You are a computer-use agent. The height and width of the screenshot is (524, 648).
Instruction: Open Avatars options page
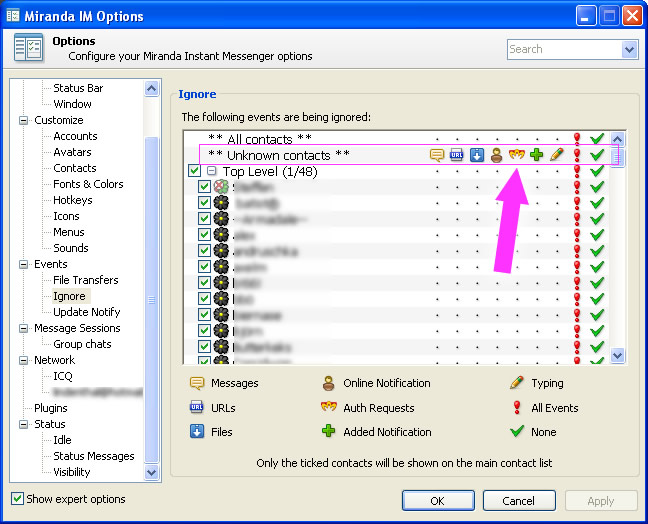[x=72, y=152]
